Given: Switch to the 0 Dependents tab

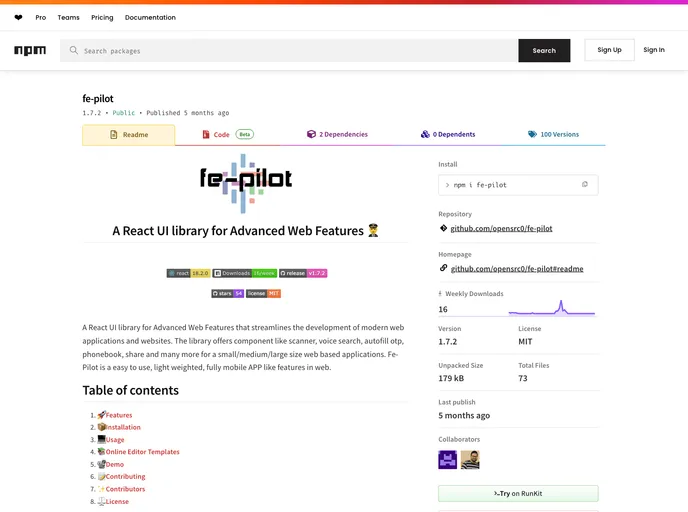Looking at the screenshot, I should [448, 134].
